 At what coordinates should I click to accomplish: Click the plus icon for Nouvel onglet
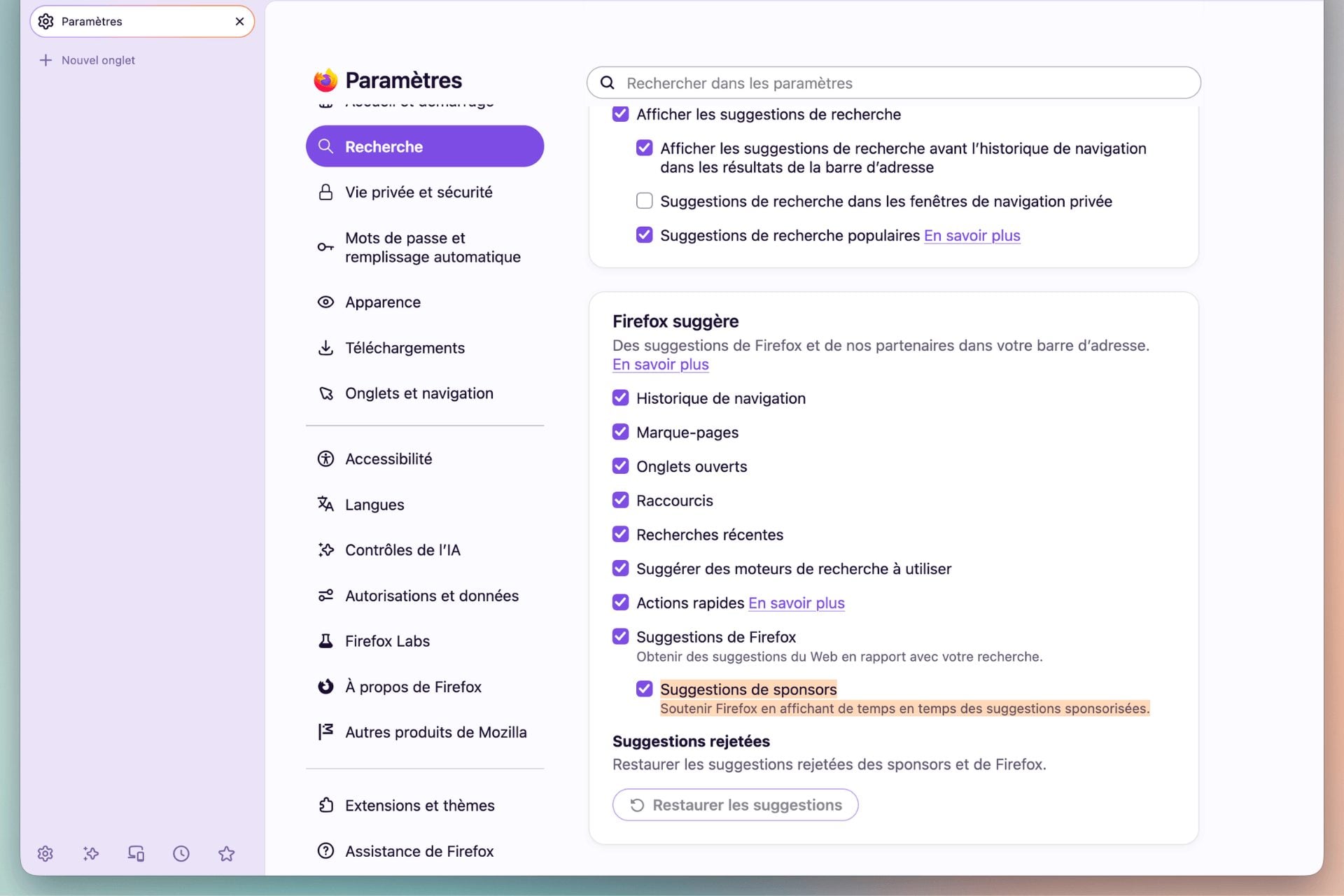click(x=45, y=60)
